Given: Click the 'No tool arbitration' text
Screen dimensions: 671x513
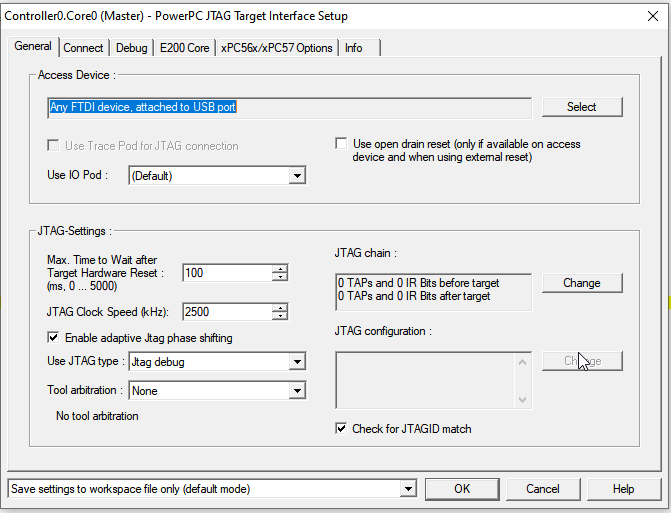Looking at the screenshot, I should click(97, 416).
